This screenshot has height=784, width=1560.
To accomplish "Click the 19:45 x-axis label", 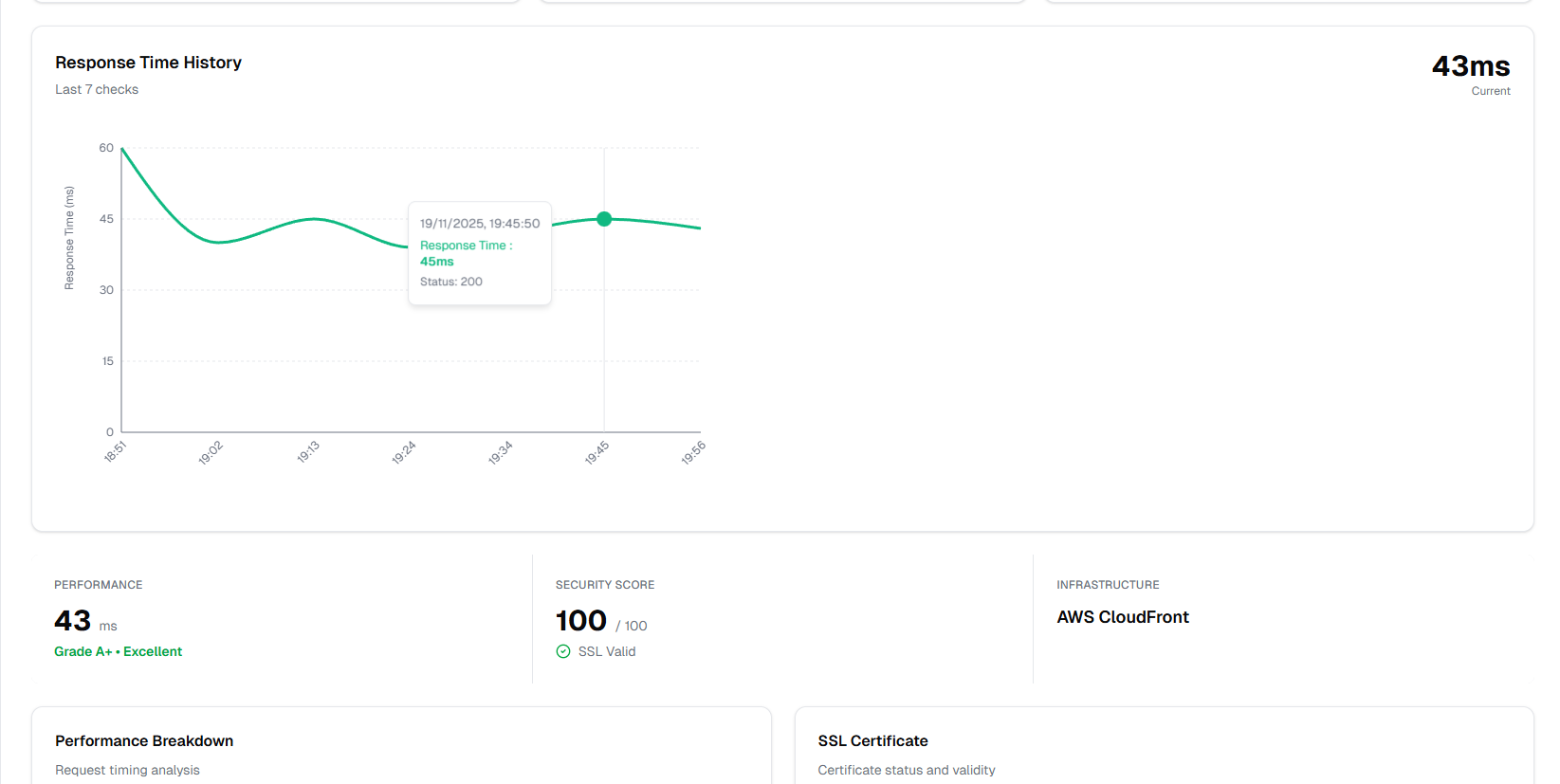I will tap(597, 452).
